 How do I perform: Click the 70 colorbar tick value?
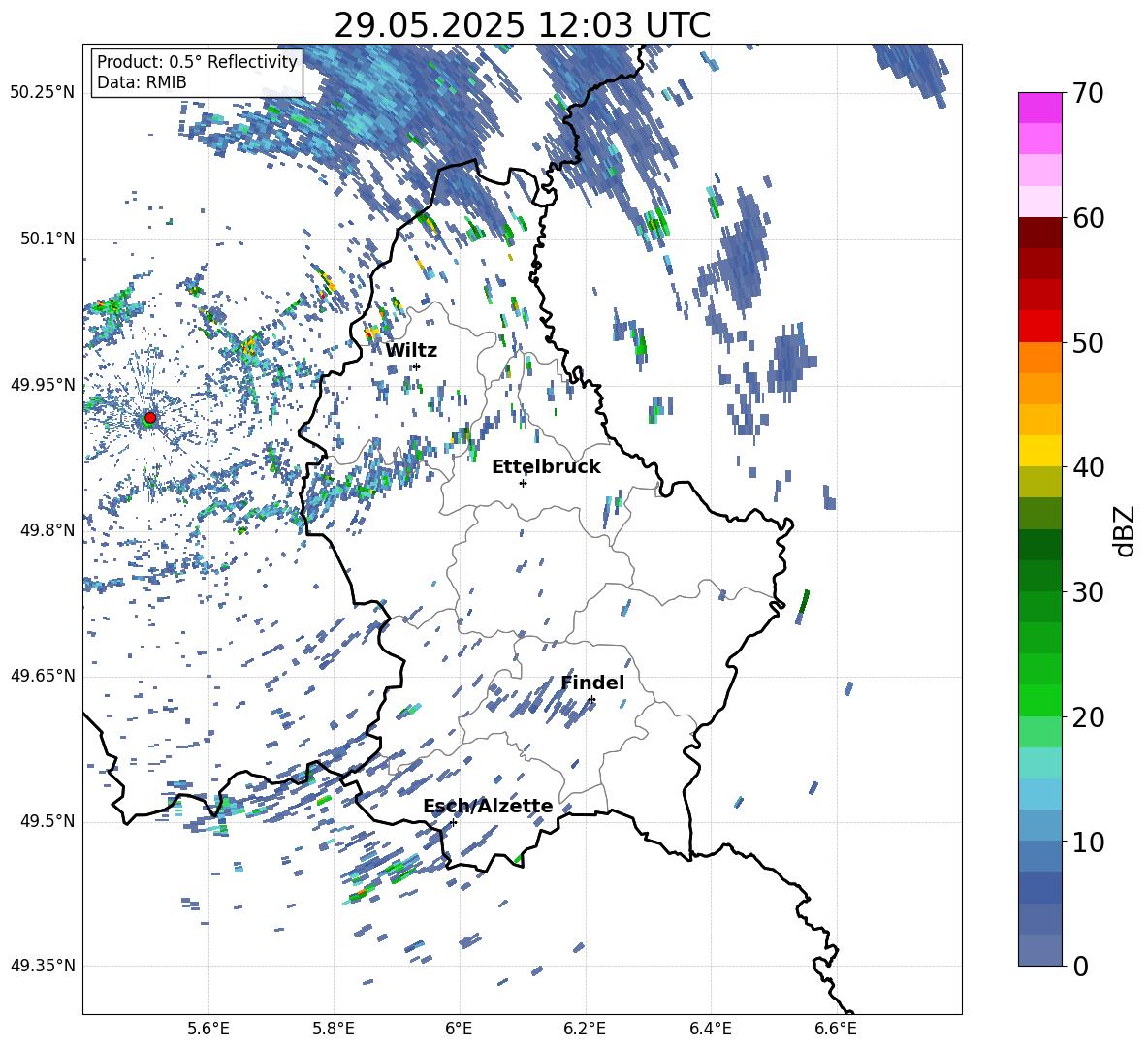pos(1088,93)
